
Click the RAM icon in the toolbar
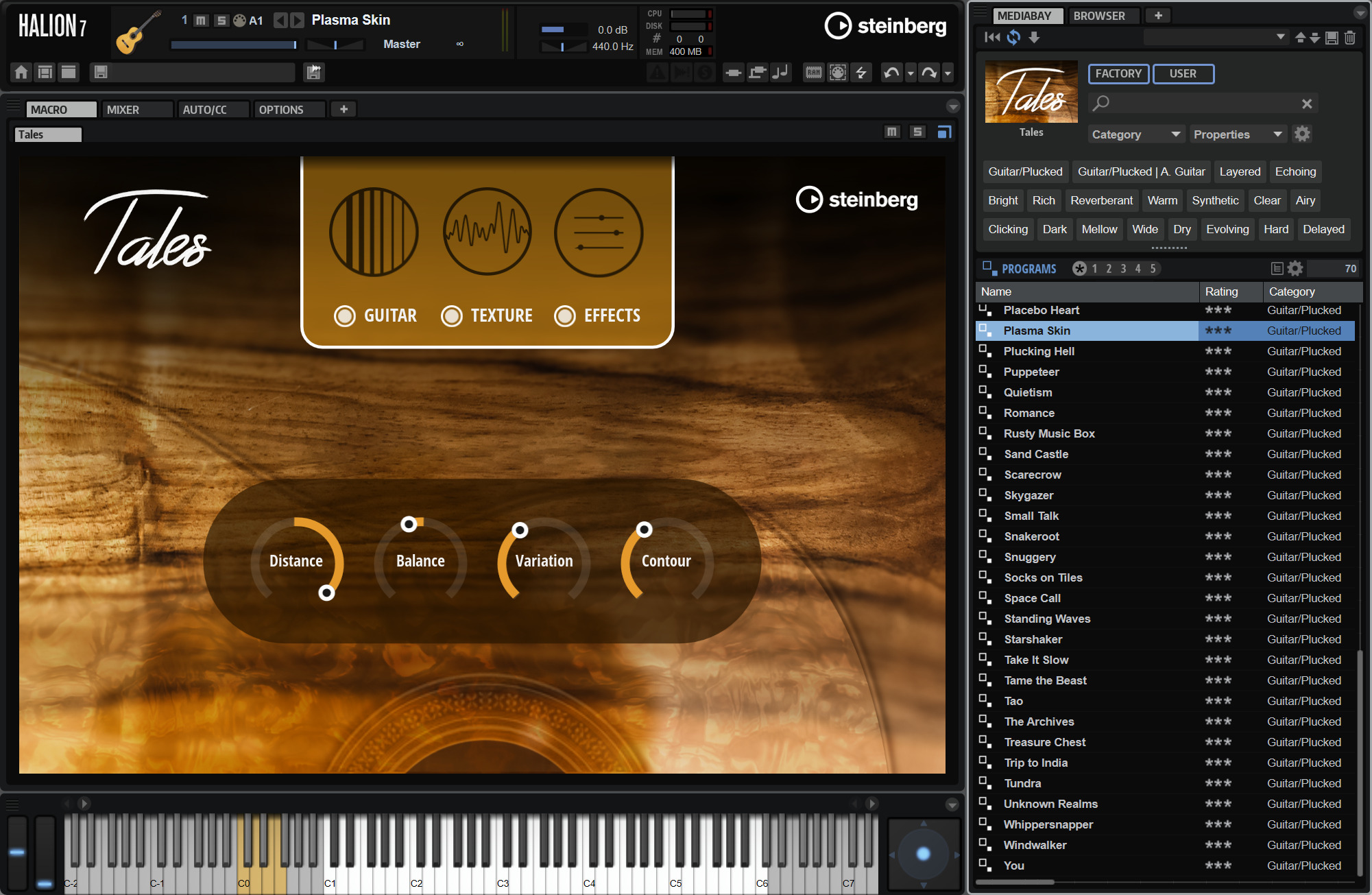tap(813, 72)
